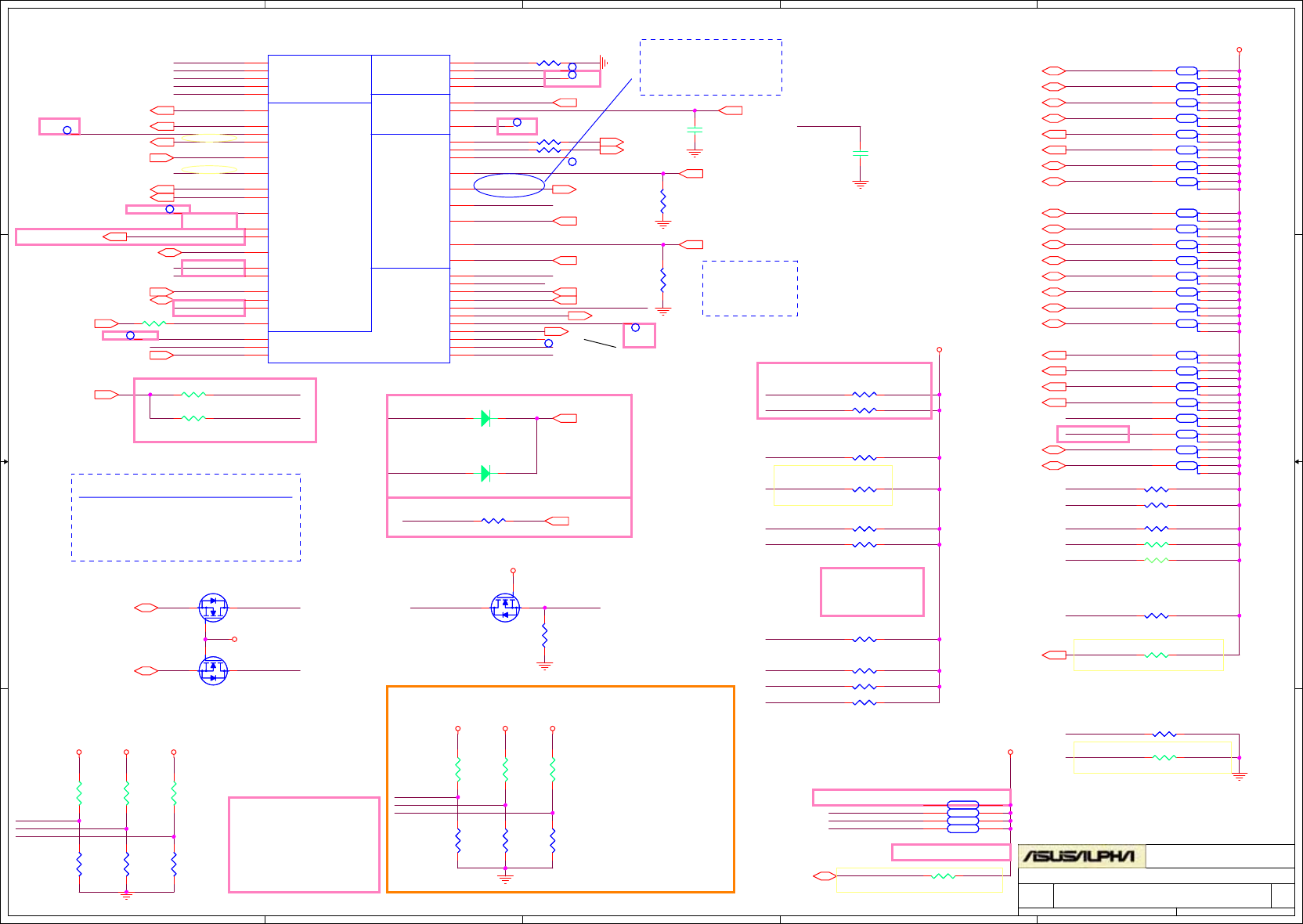1303x924 pixels.
Task: Click the top blue dashed note box
Action: pyautogui.click(x=711, y=67)
